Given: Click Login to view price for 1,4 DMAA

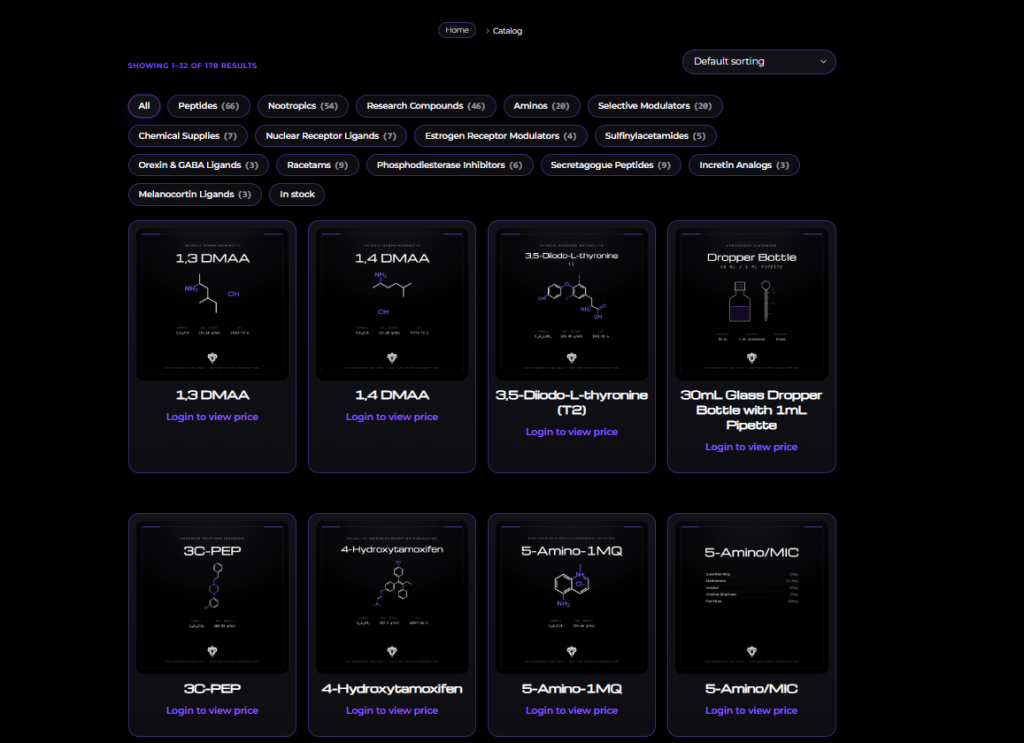Looking at the screenshot, I should 392,417.
